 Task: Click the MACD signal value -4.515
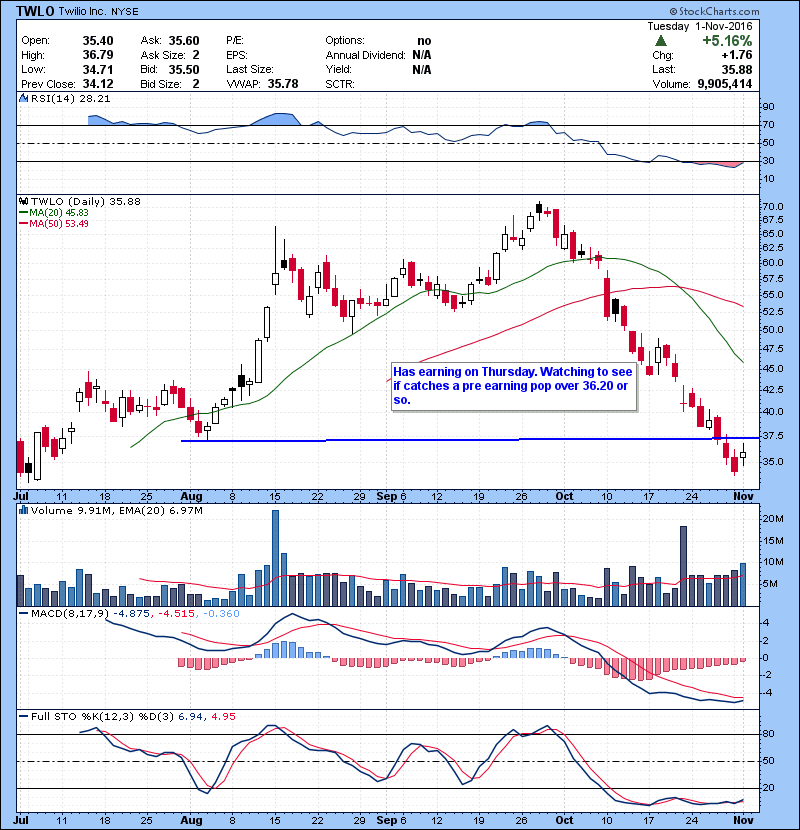(175, 614)
